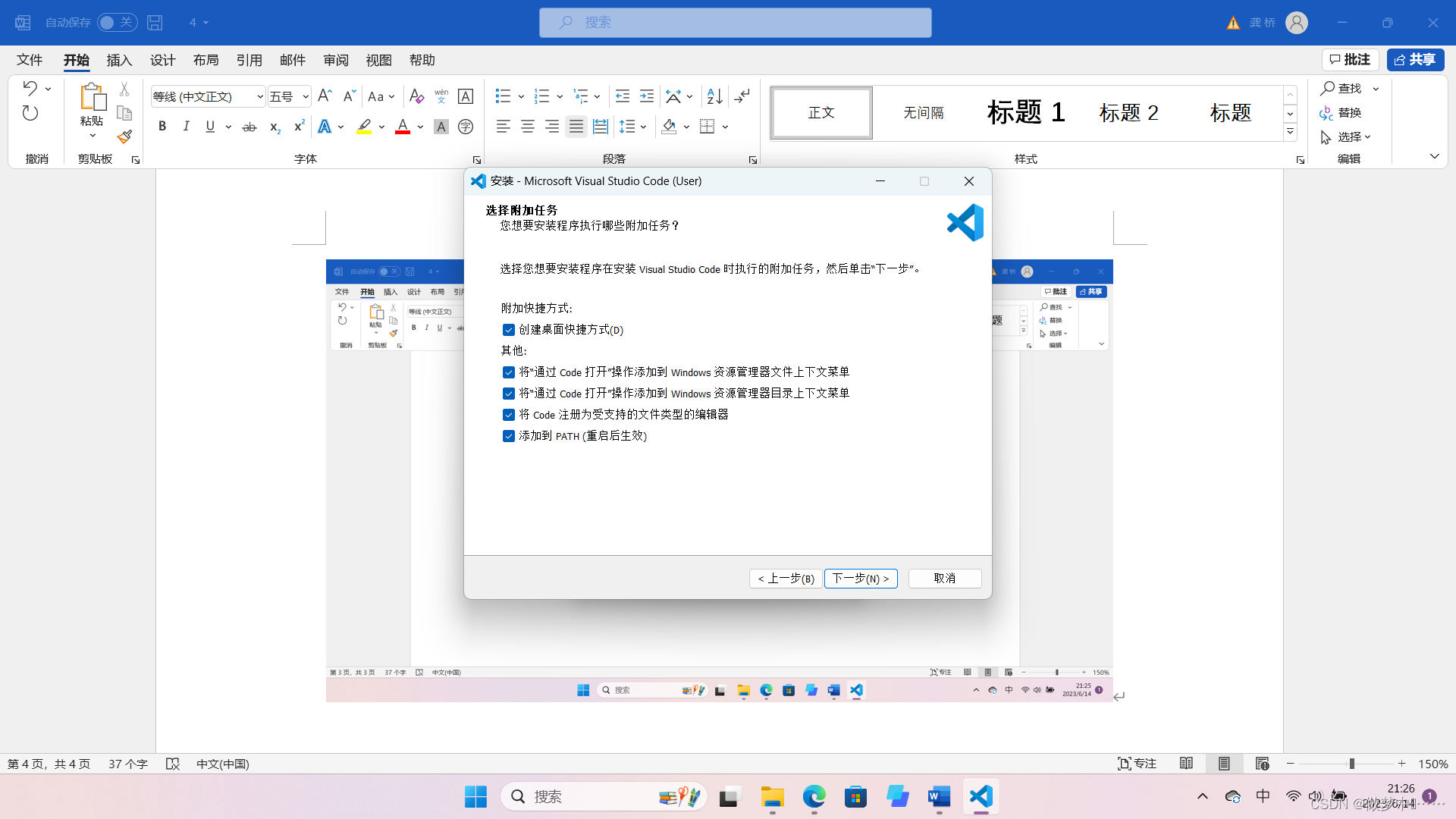This screenshot has height=819, width=1456.
Task: Open the font size dropdown
Action: [305, 96]
